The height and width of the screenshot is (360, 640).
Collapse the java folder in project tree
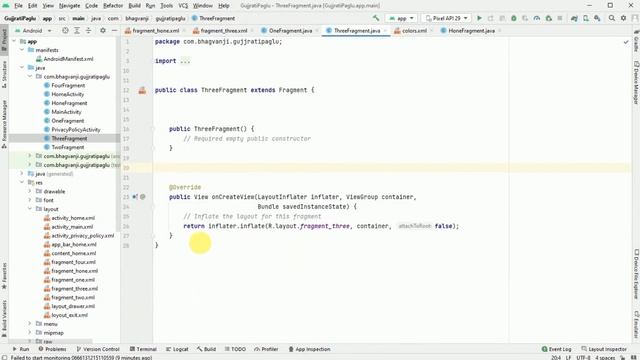click(x=22, y=67)
